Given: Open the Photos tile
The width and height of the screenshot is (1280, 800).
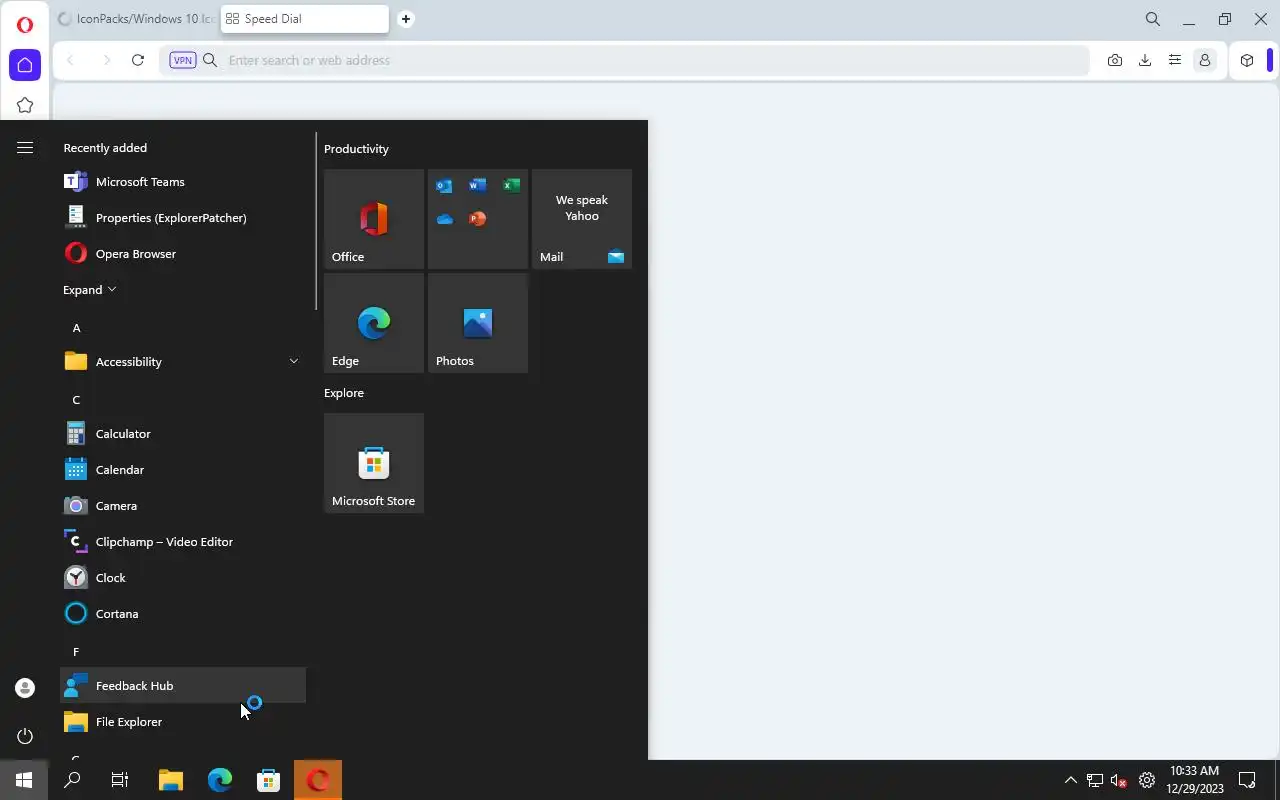Looking at the screenshot, I should [478, 323].
